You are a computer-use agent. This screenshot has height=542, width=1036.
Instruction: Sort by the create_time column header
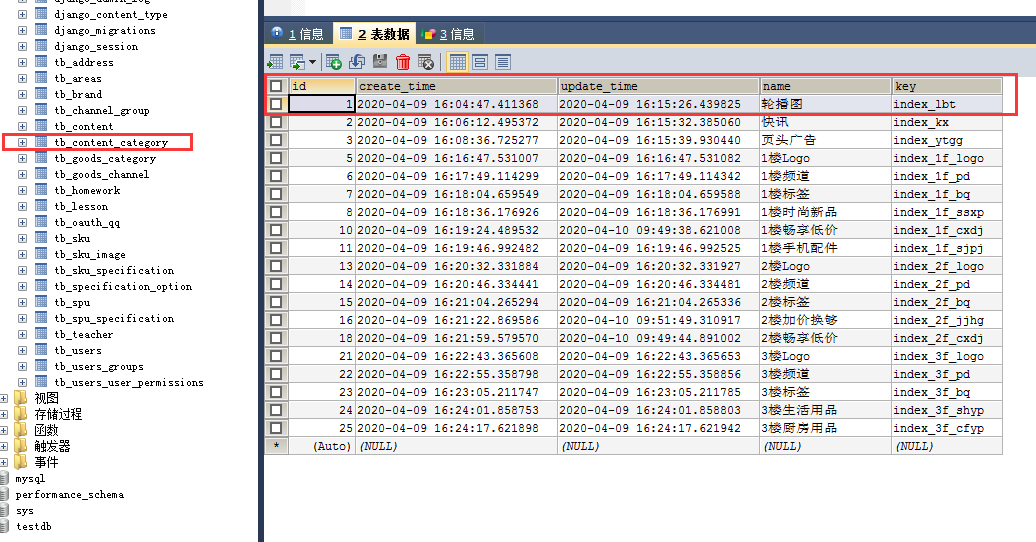(457, 86)
